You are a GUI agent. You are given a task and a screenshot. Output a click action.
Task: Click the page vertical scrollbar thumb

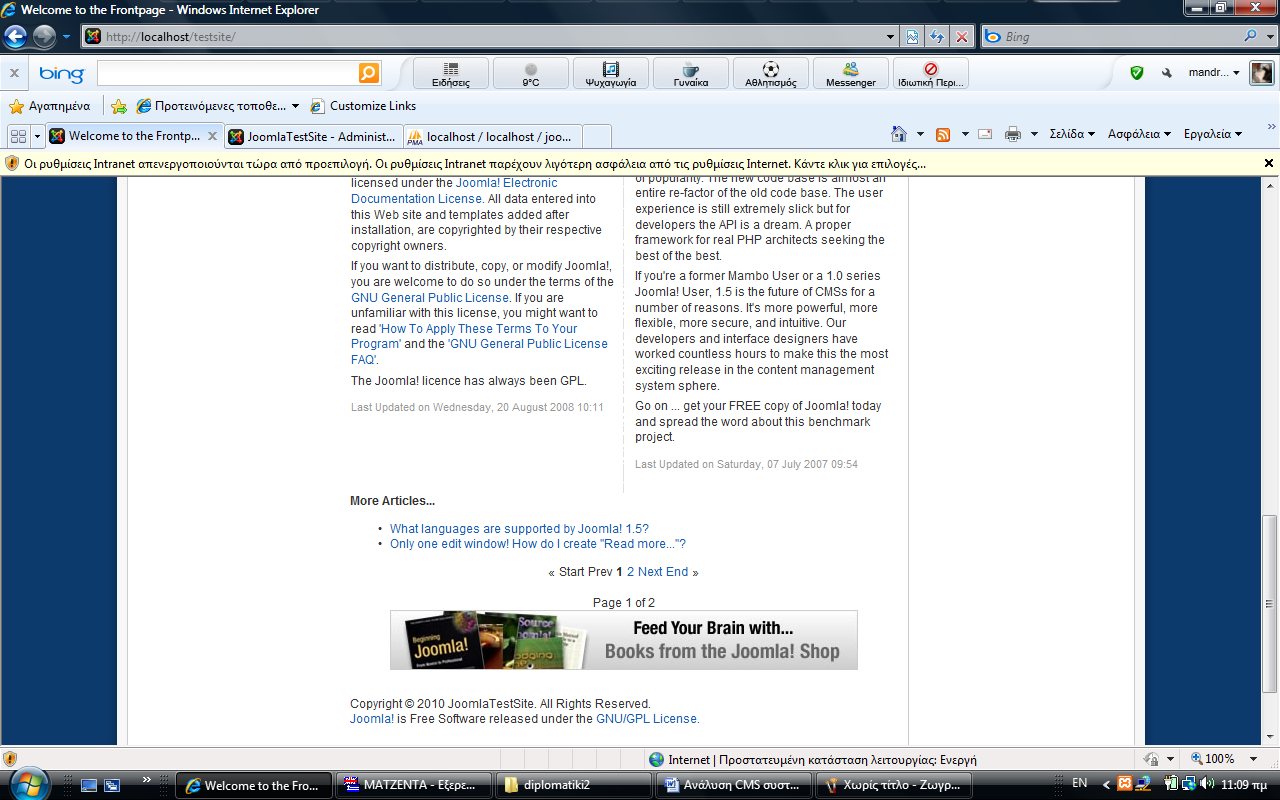[1270, 603]
